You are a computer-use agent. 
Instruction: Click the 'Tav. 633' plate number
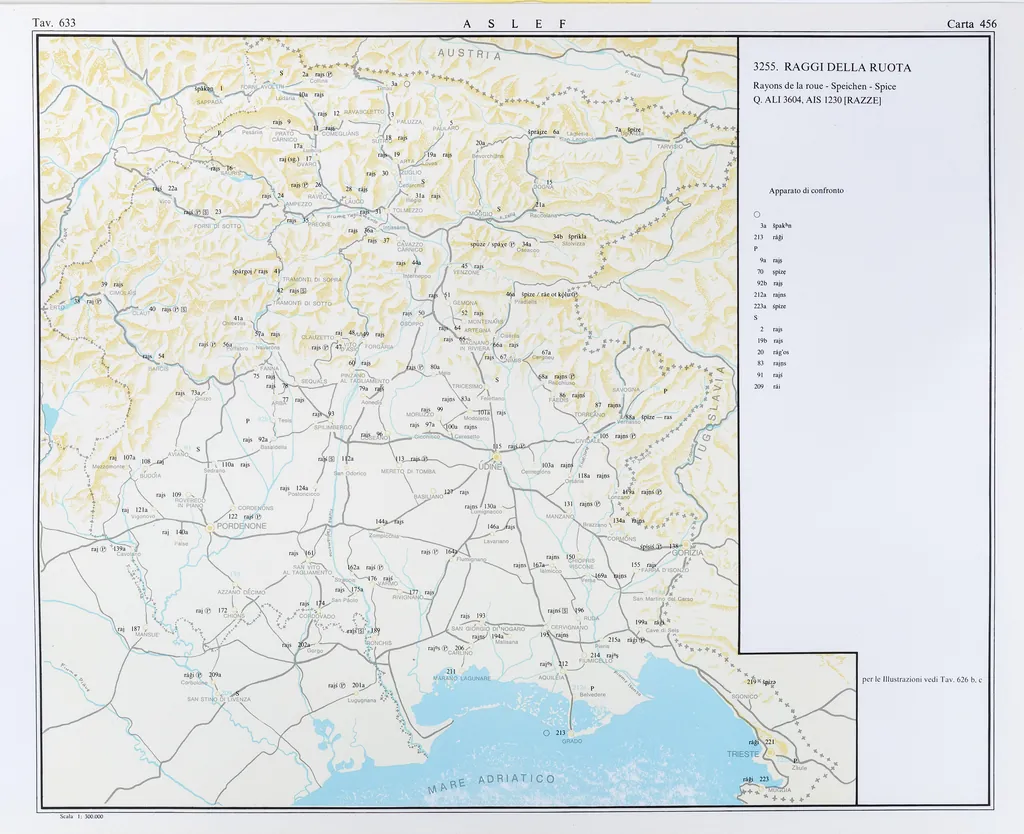click(54, 23)
